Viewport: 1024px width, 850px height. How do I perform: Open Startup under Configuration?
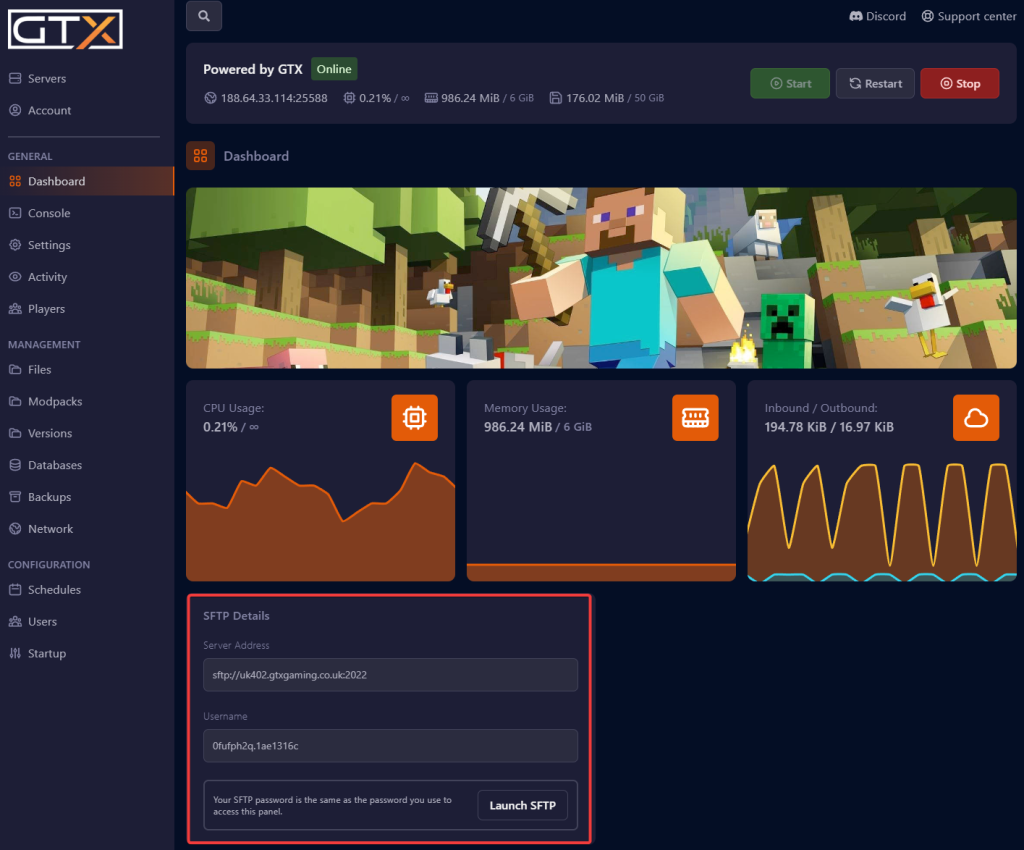coord(87,653)
